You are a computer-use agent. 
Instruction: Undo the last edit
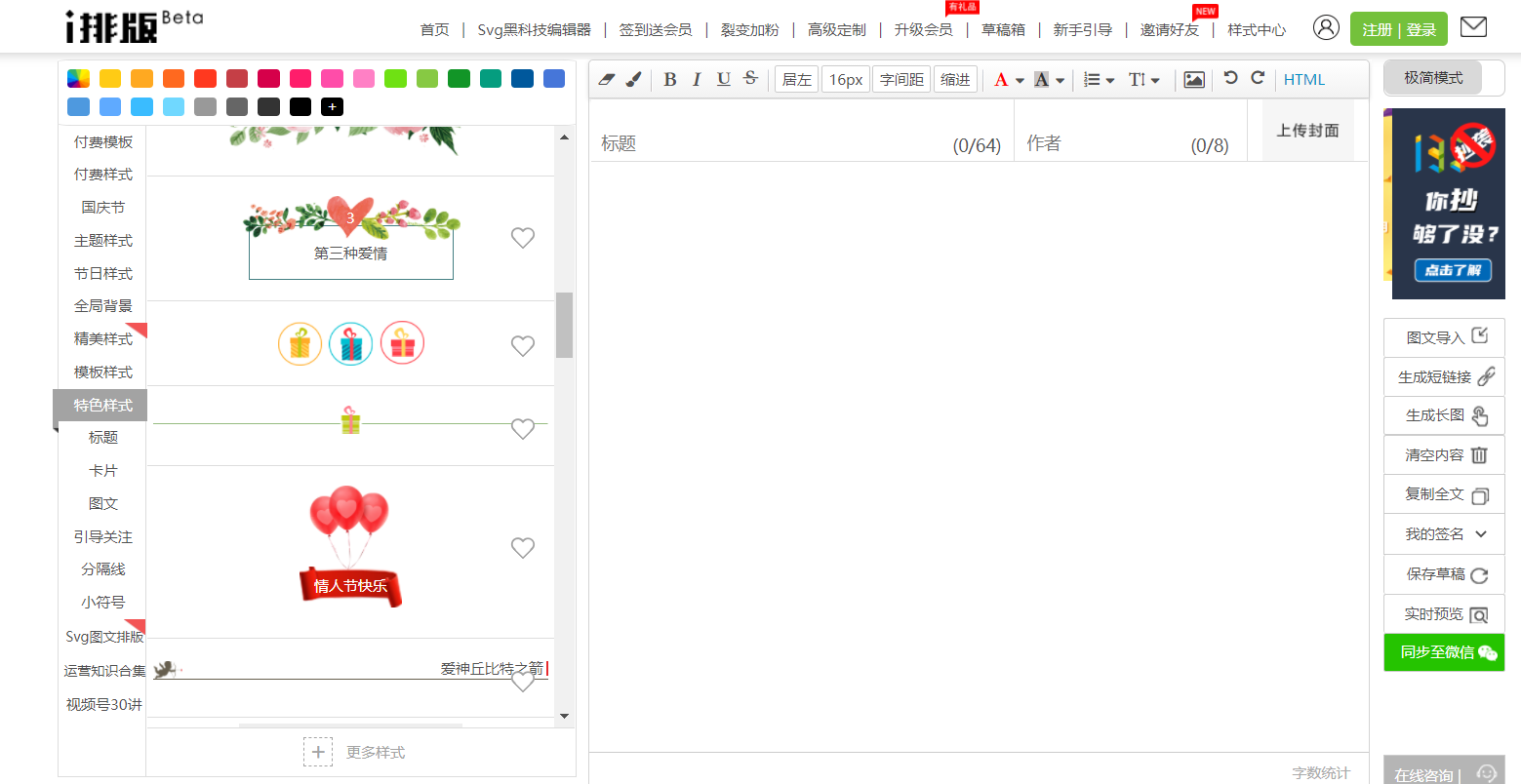pyautogui.click(x=1231, y=78)
